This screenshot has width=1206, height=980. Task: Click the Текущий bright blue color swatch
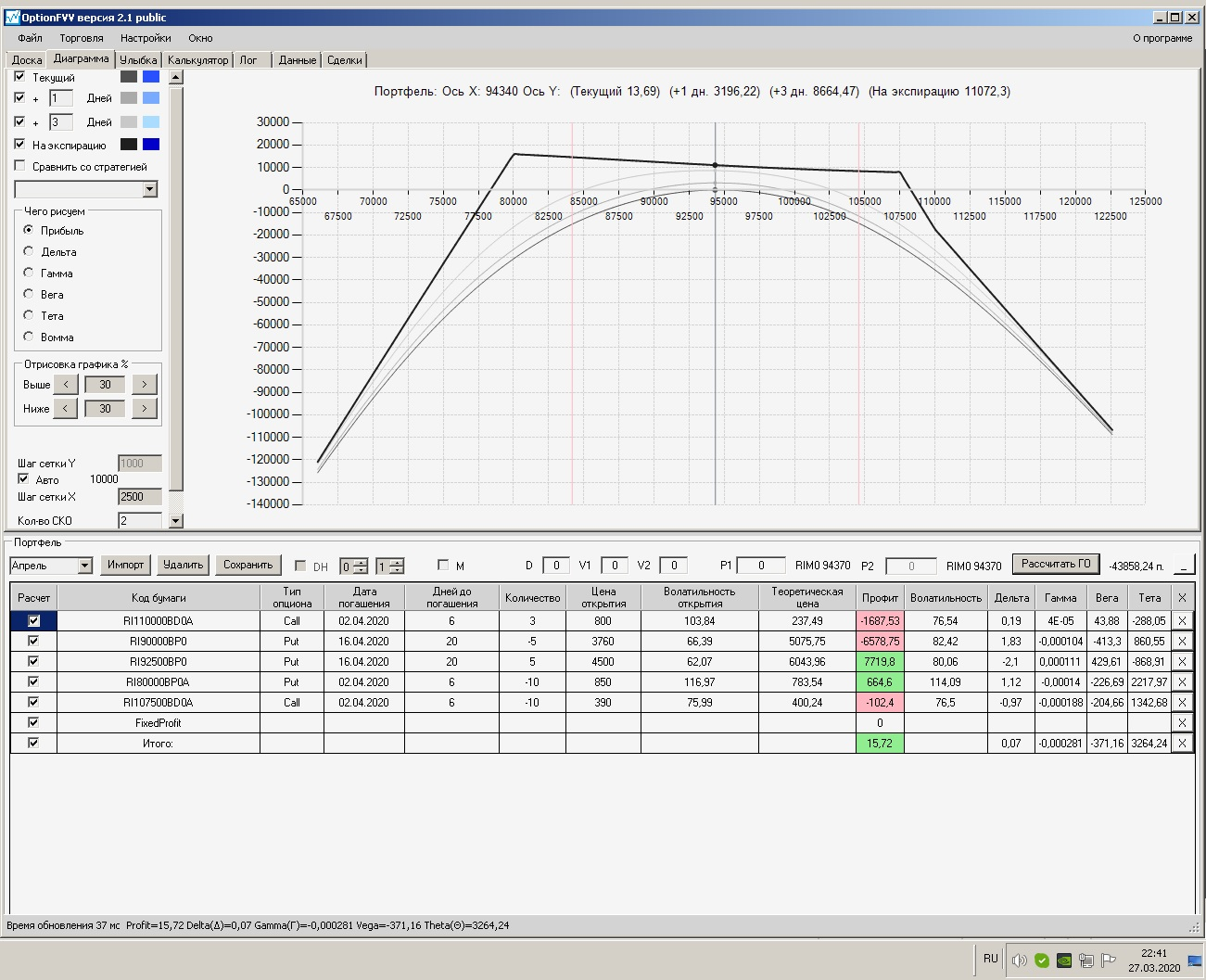tap(151, 77)
